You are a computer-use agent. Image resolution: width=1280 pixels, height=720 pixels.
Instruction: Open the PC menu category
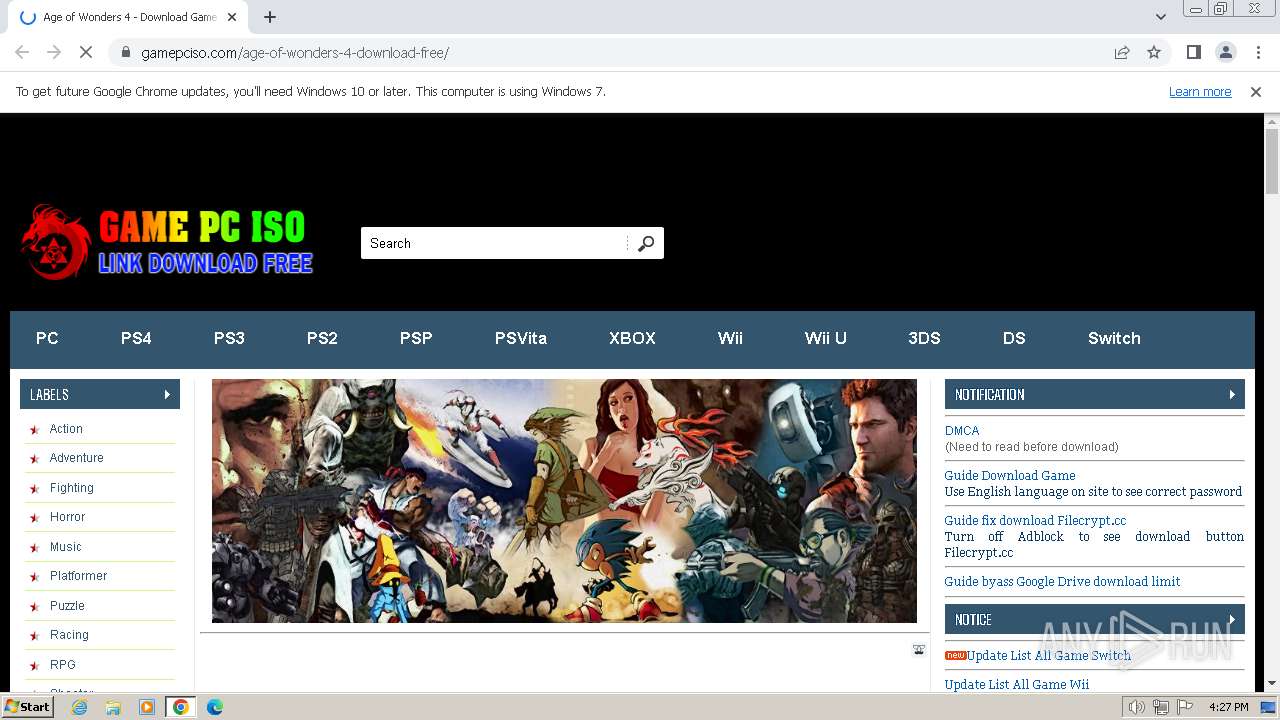pos(47,338)
